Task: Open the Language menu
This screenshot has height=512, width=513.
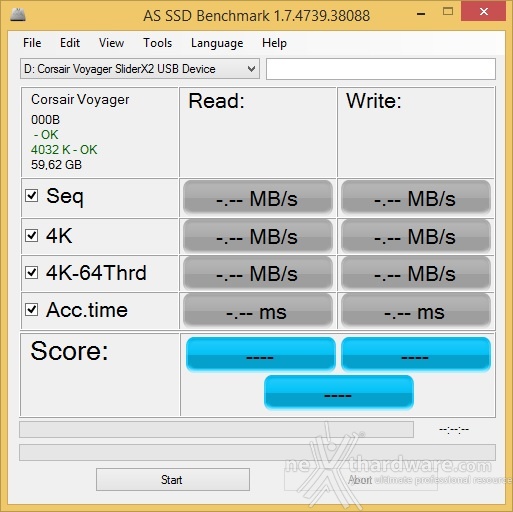Action: coord(217,43)
